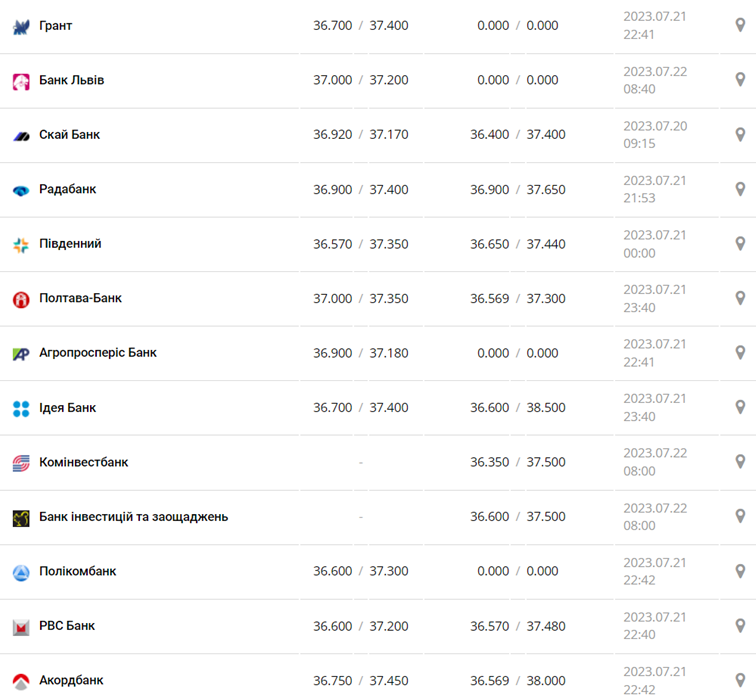Open Банк інвестицій та заощаджень link
This screenshot has width=756, height=698.
tap(133, 516)
